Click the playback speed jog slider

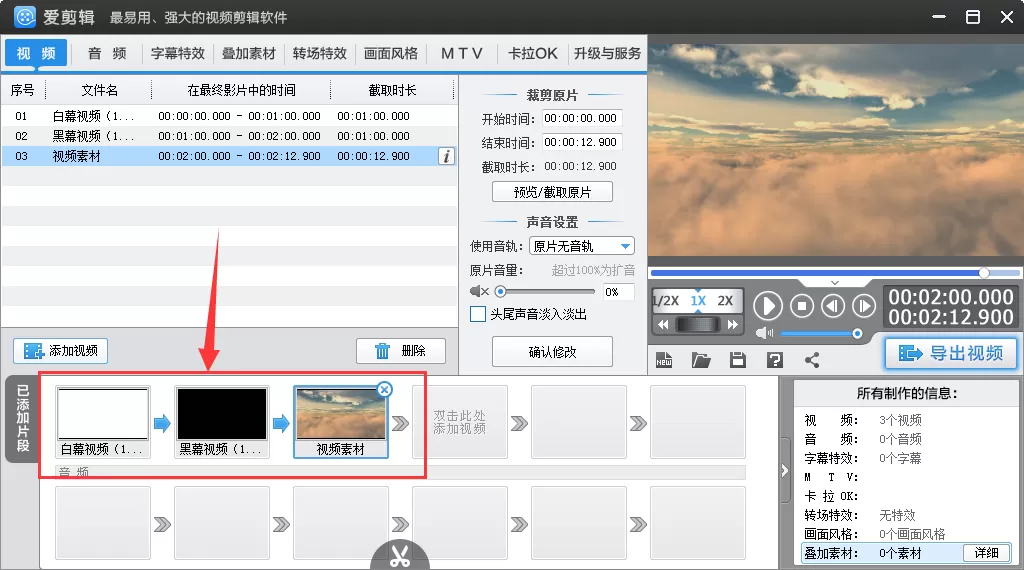[x=697, y=325]
